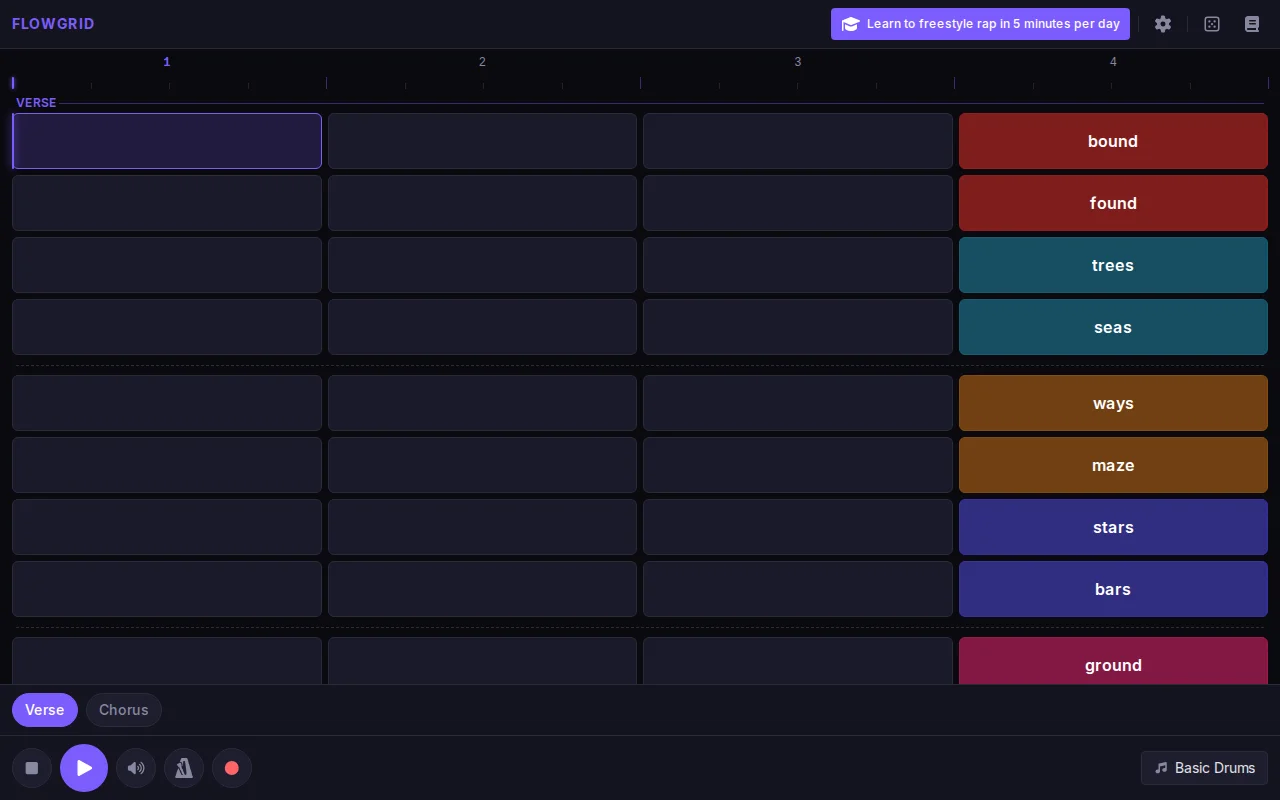Select the 'found' rhyme cell
This screenshot has width=1280, height=800.
pyautogui.click(x=1113, y=203)
